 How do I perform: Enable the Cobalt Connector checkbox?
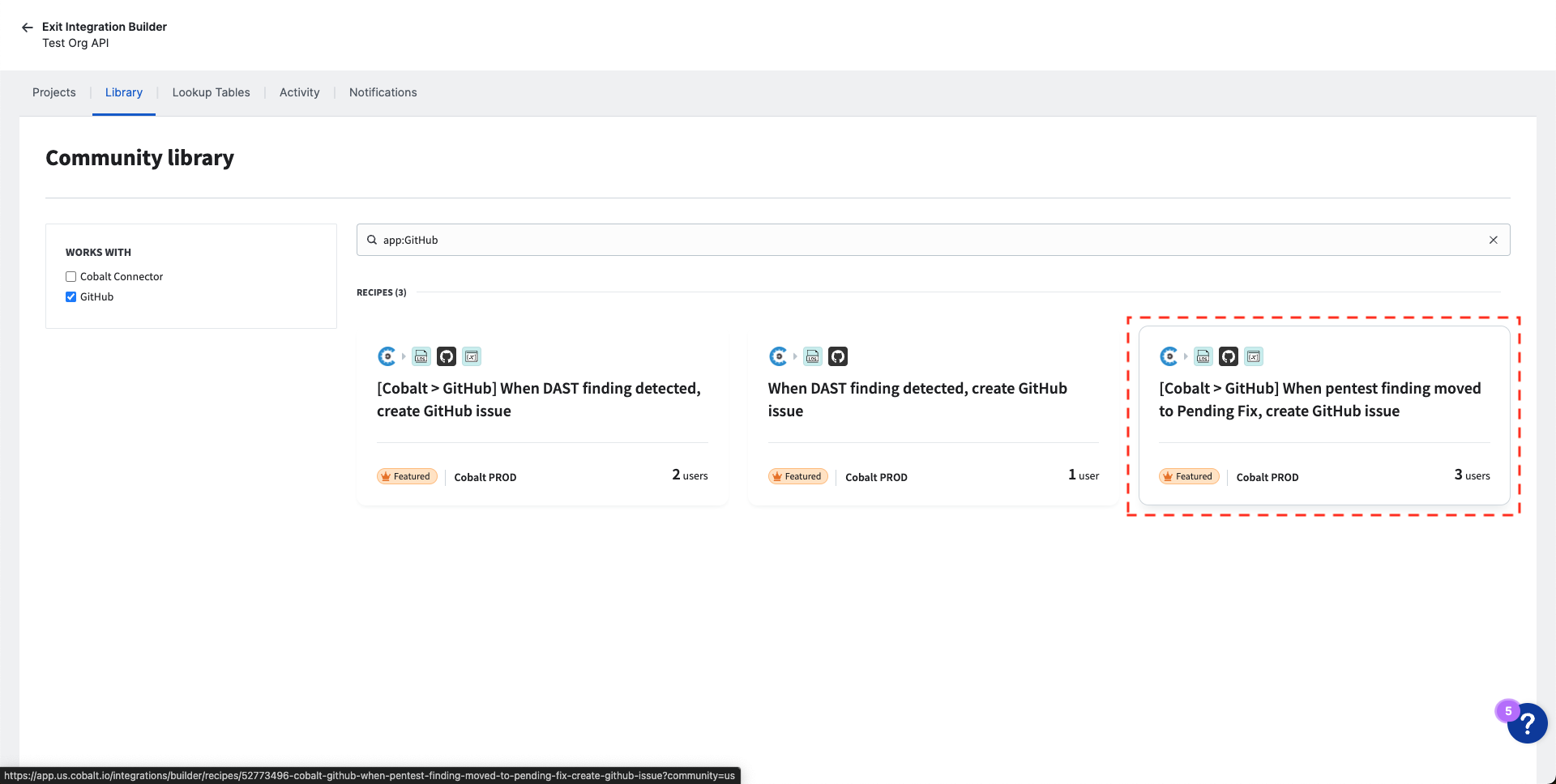click(x=71, y=276)
